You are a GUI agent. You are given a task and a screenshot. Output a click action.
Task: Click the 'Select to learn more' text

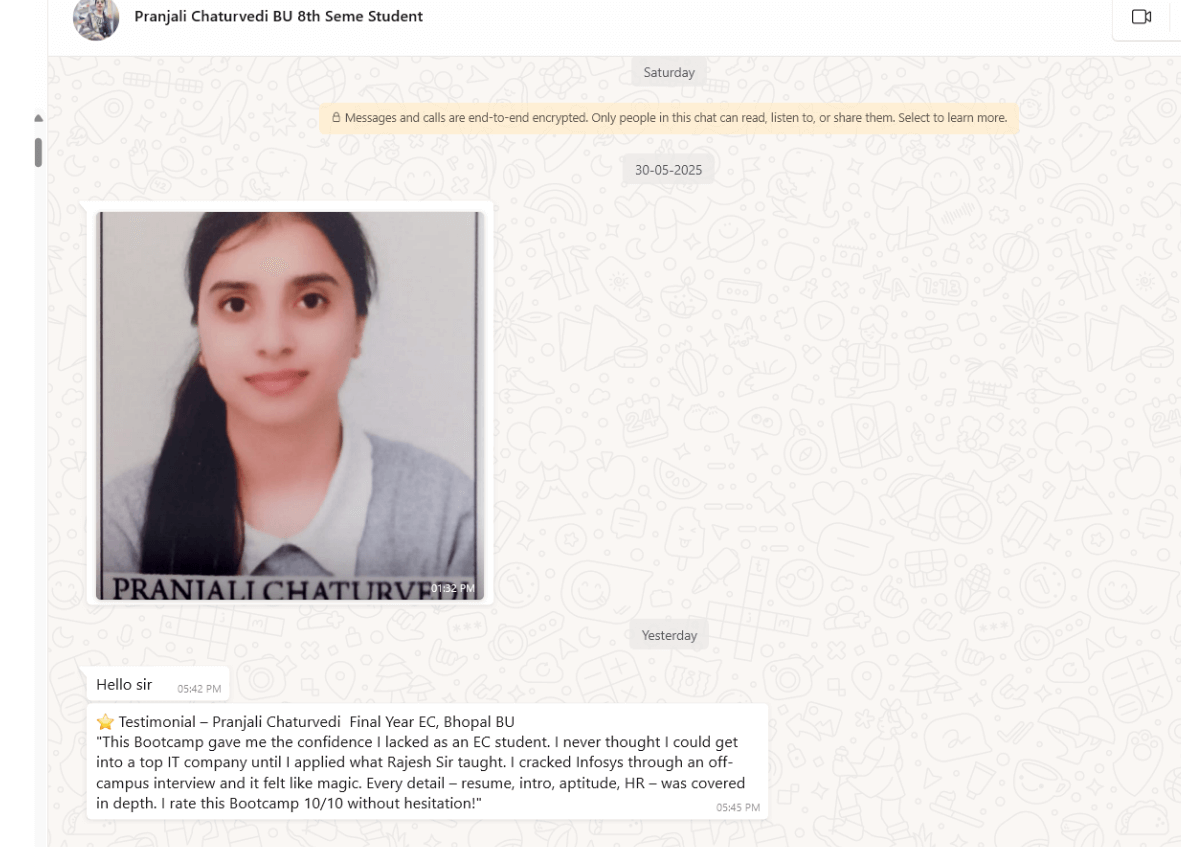[x=953, y=117]
